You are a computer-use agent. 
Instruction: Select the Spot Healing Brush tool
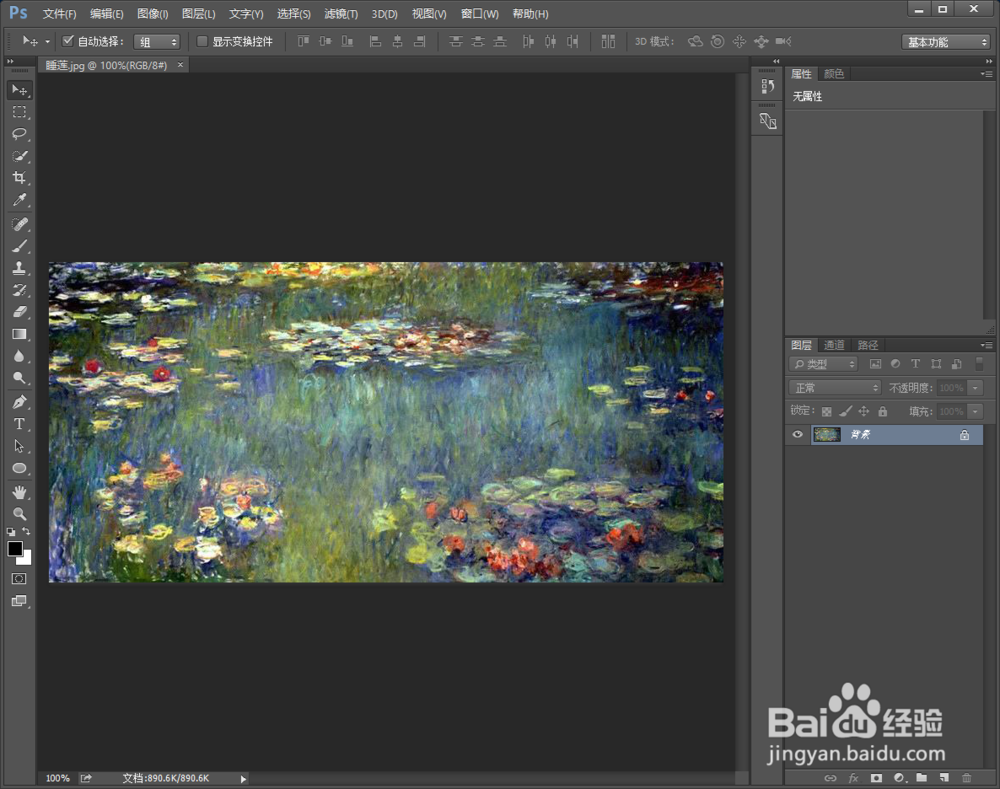tap(19, 224)
